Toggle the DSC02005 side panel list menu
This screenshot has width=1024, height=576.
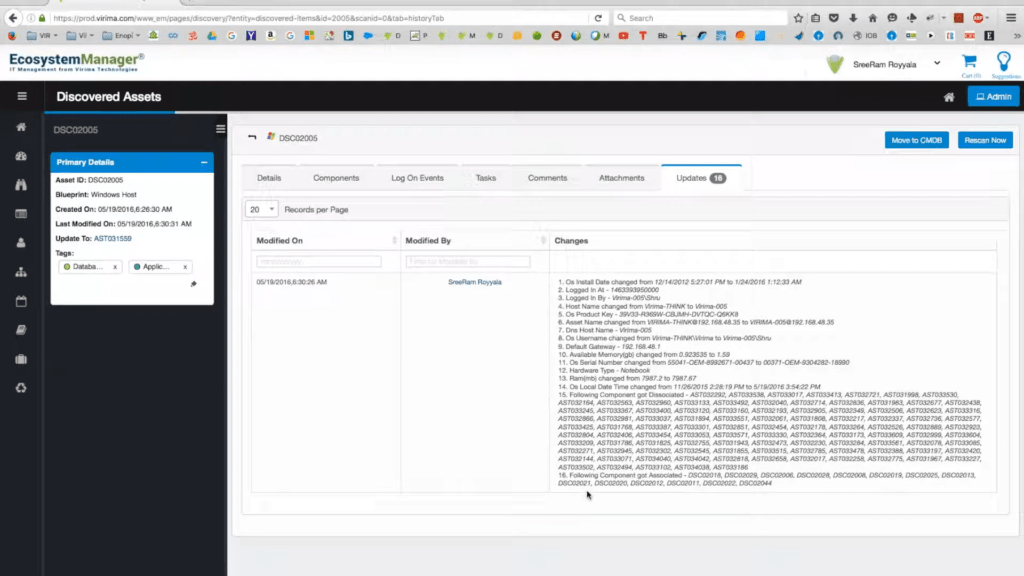pyautogui.click(x=221, y=129)
